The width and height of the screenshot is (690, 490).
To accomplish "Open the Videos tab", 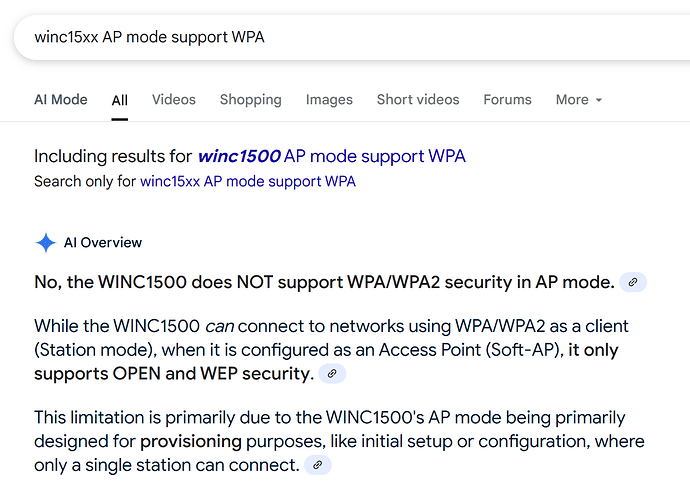I will 174,100.
